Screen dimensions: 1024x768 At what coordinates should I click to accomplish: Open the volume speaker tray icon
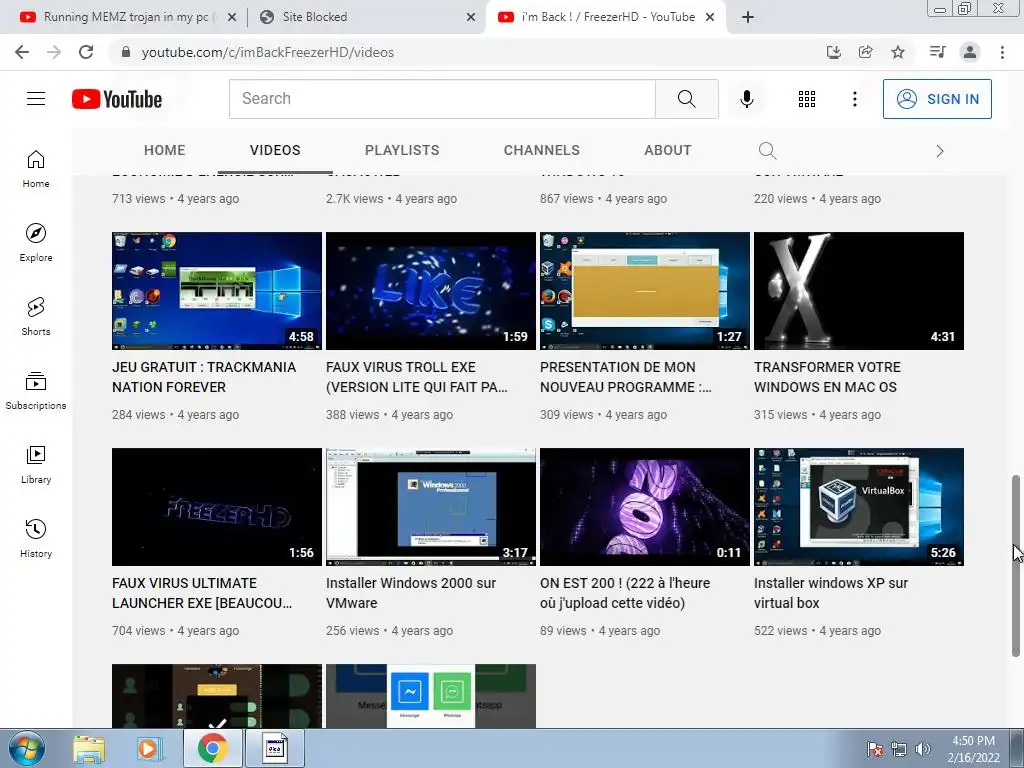pyautogui.click(x=923, y=749)
